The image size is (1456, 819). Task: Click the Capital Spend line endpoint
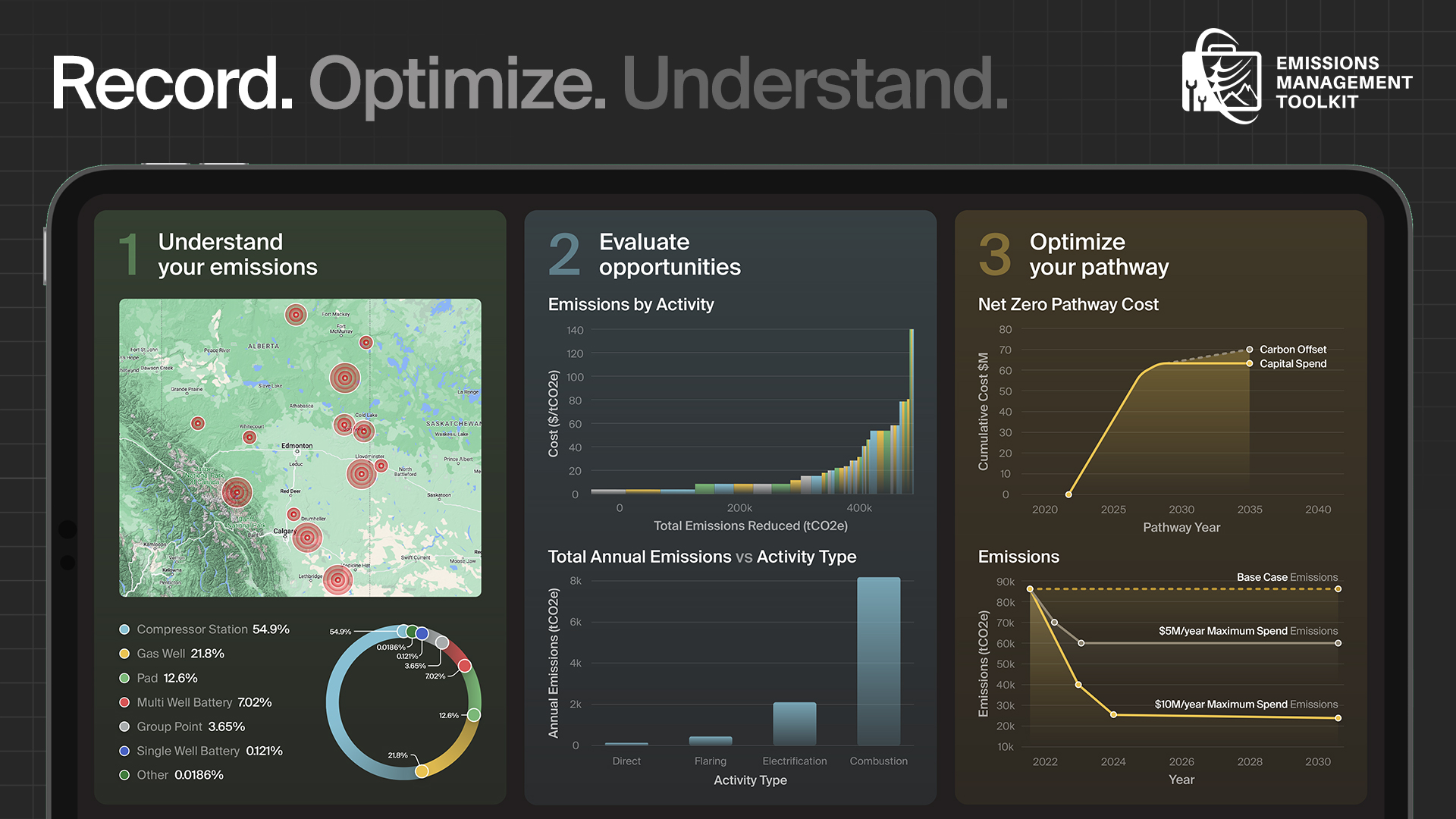[x=1250, y=364]
